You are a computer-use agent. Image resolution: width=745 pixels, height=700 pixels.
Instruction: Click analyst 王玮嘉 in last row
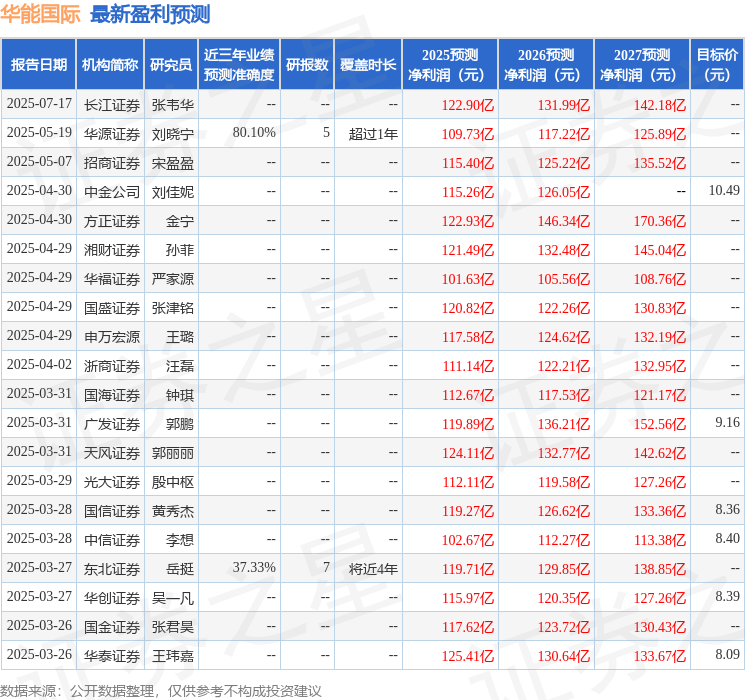pos(172,656)
